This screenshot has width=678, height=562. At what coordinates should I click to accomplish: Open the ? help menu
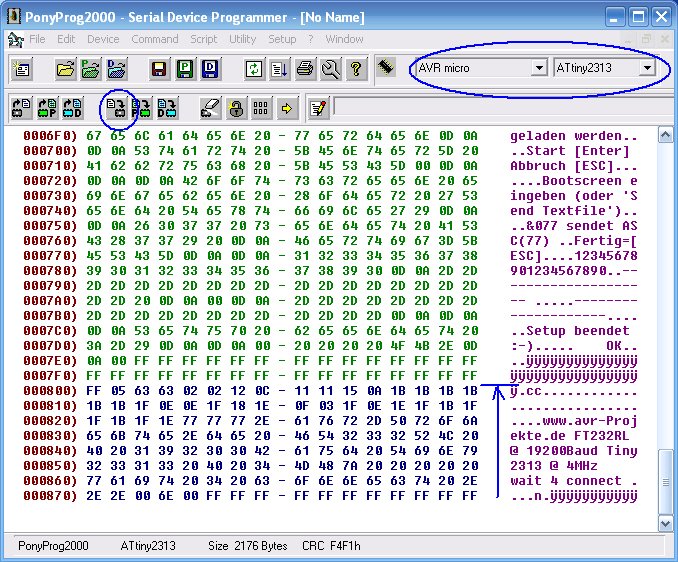311,39
